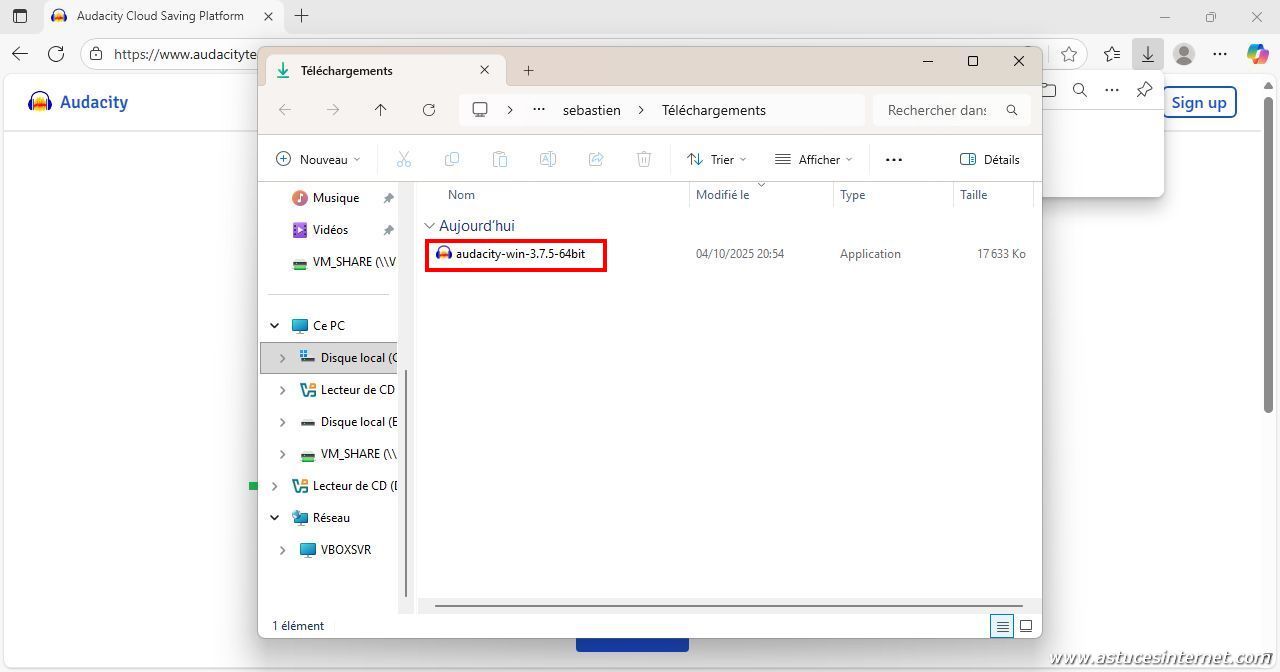Screen dimensions: 1280x672
Task: Click the Up one level arrow
Action: pyautogui.click(x=380, y=110)
